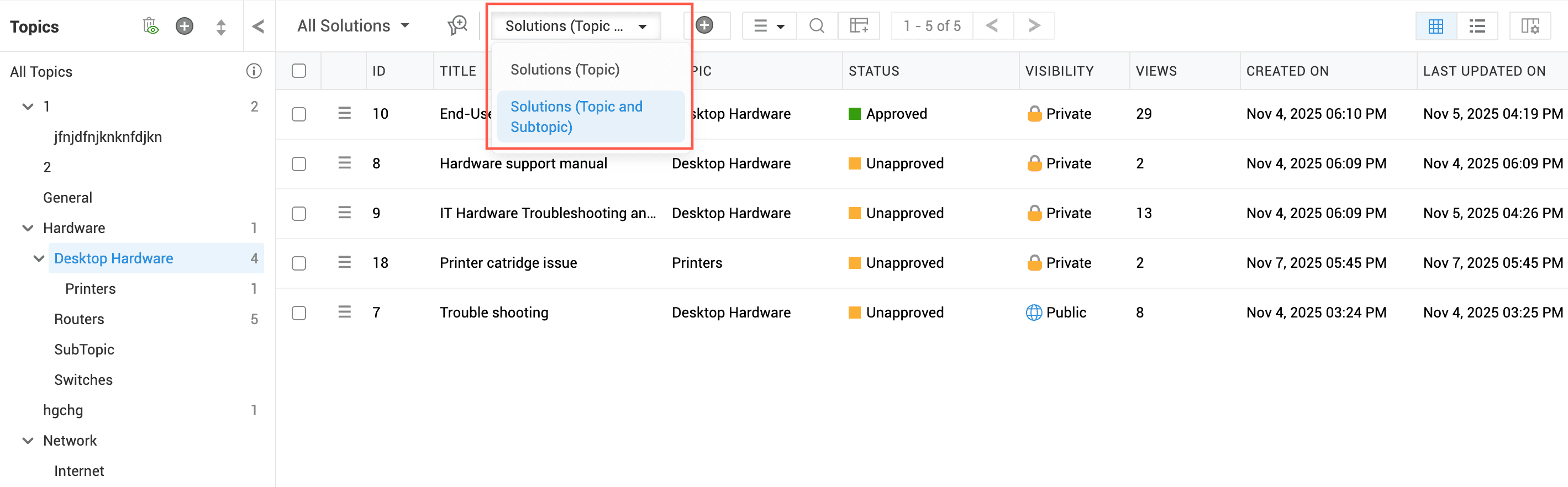Tick the select-all checkbox in table header

[299, 71]
